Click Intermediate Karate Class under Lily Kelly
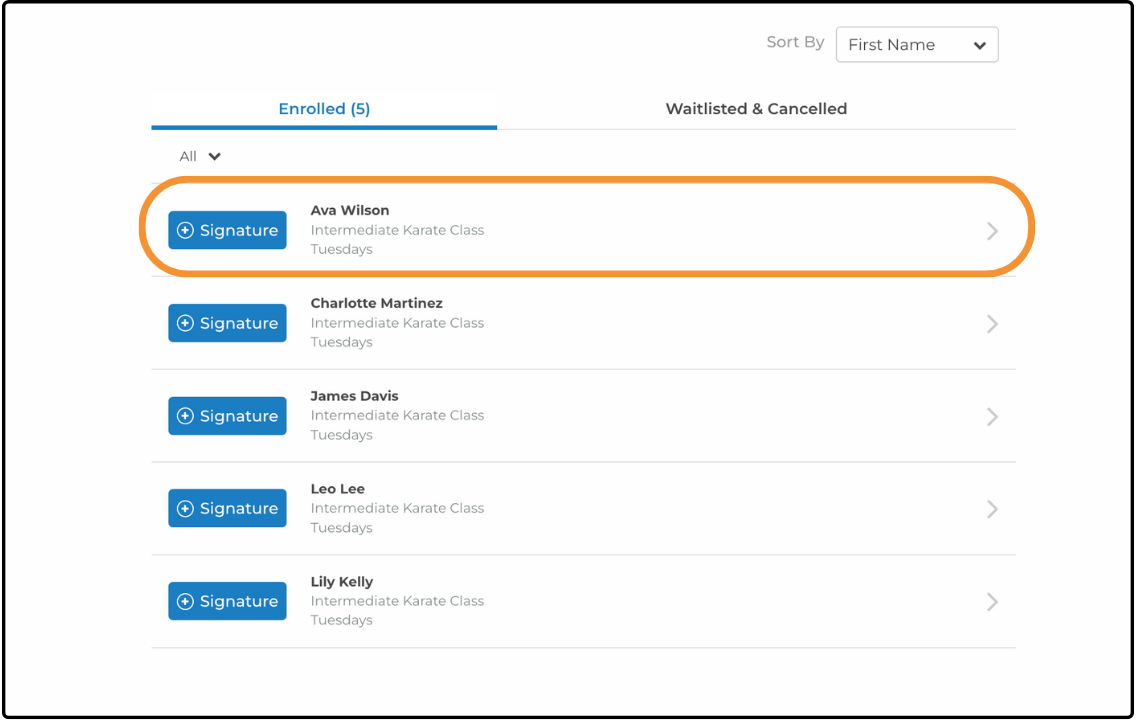The width and height of the screenshot is (1137, 723). coord(397,601)
